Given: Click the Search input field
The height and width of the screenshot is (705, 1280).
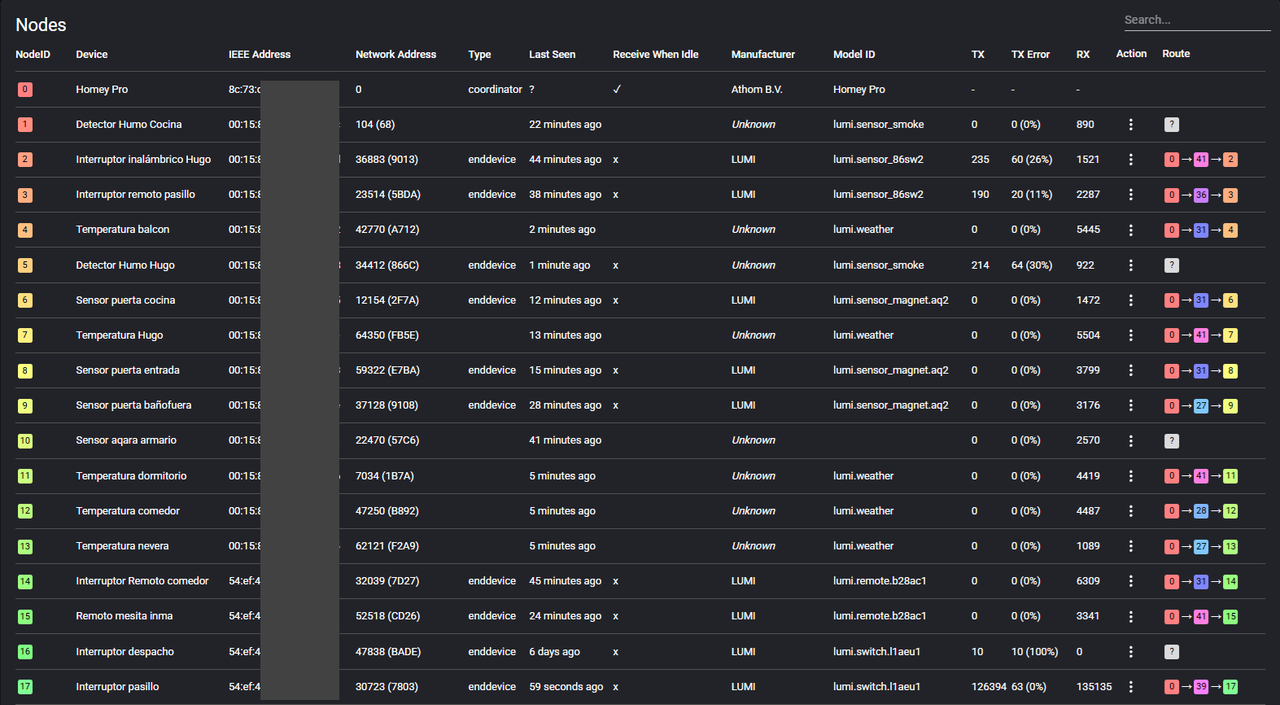Looking at the screenshot, I should 1196,20.
